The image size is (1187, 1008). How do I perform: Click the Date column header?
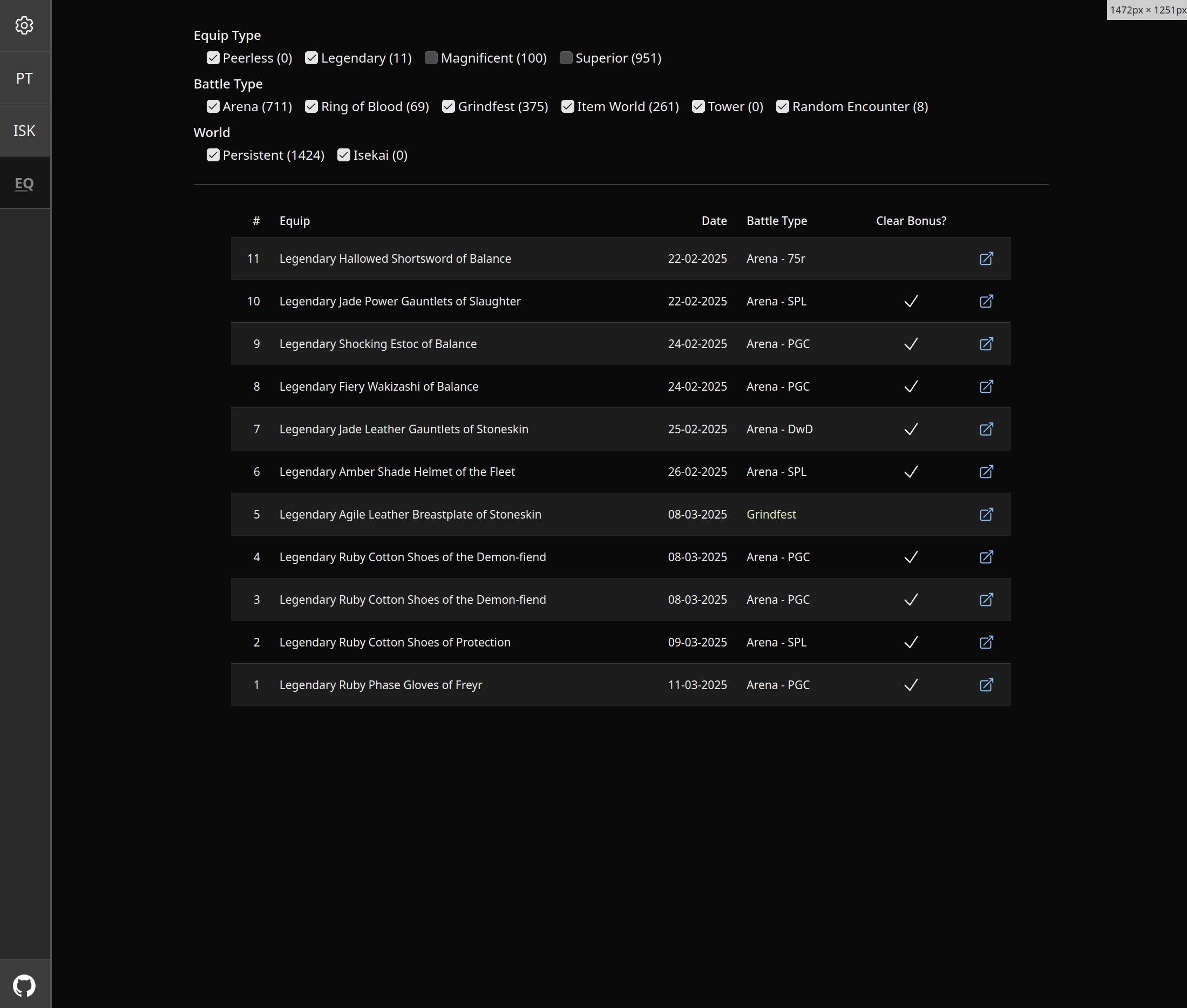point(714,221)
